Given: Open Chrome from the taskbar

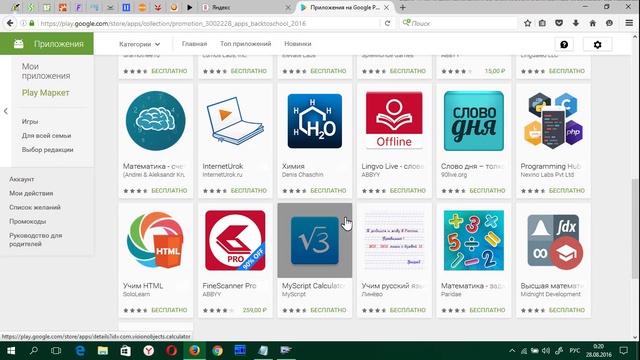Looking at the screenshot, I should pyautogui.click(x=217, y=351).
